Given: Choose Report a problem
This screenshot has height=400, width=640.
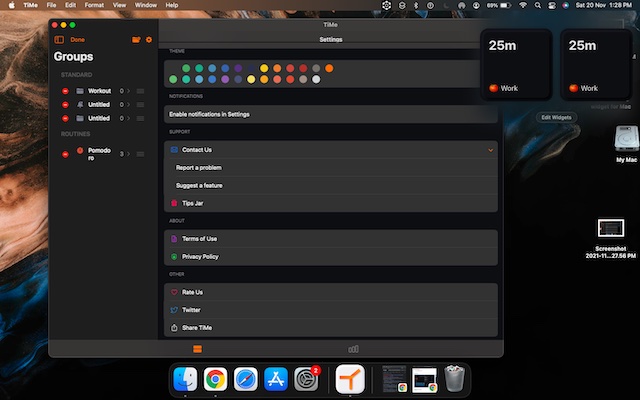Looking at the screenshot, I should 331,168.
